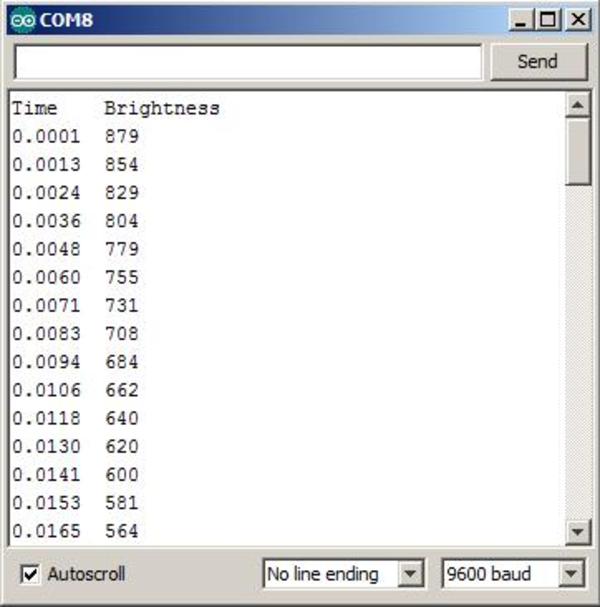The width and height of the screenshot is (600, 607).
Task: Focus the serial message input field
Action: [x=248, y=62]
